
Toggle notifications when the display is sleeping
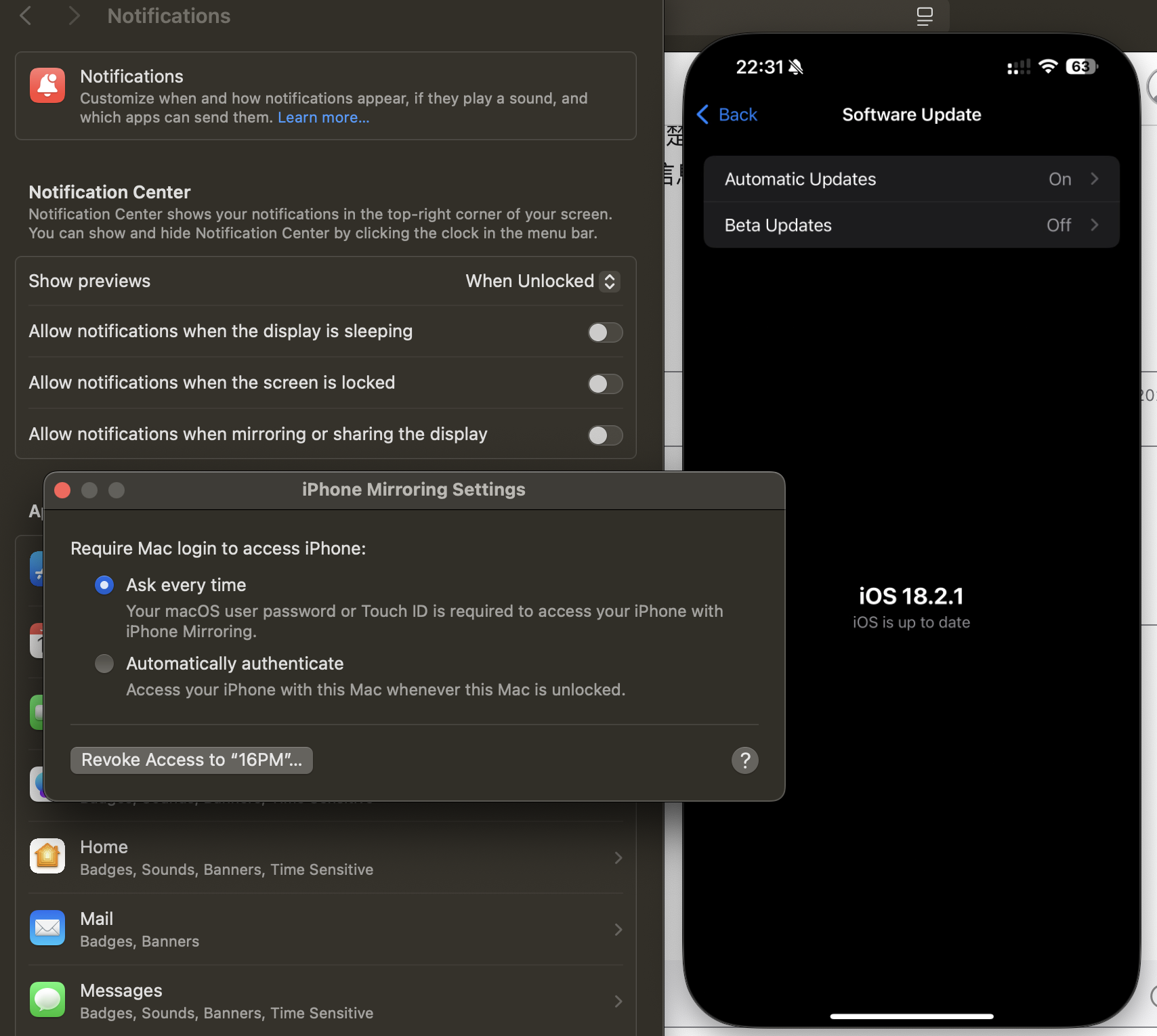605,332
